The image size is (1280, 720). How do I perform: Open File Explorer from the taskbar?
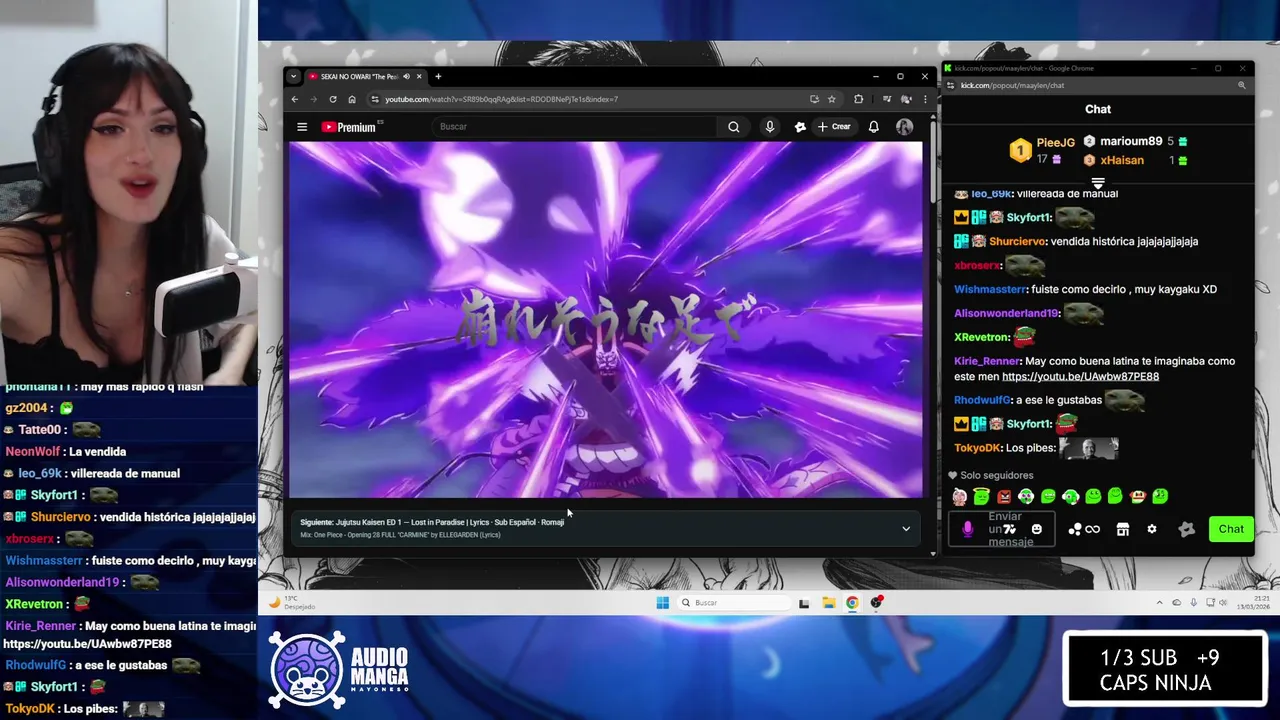[828, 603]
